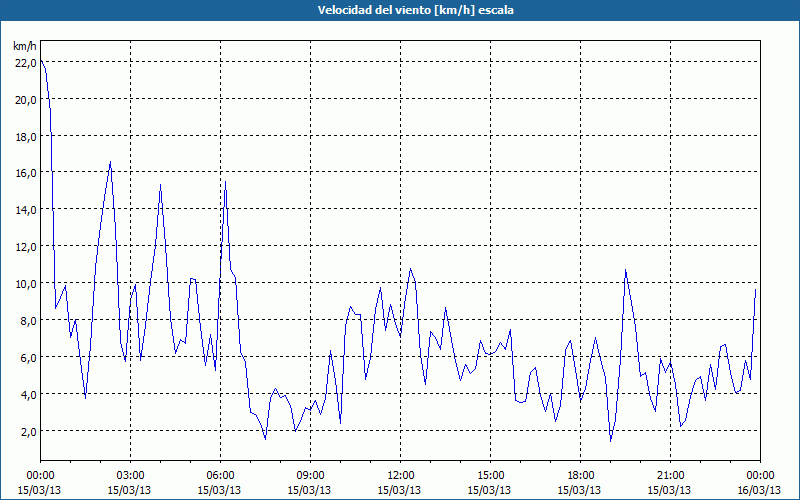Click the 8,0 y-axis value
800x500 pixels.
pyautogui.click(x=28, y=321)
